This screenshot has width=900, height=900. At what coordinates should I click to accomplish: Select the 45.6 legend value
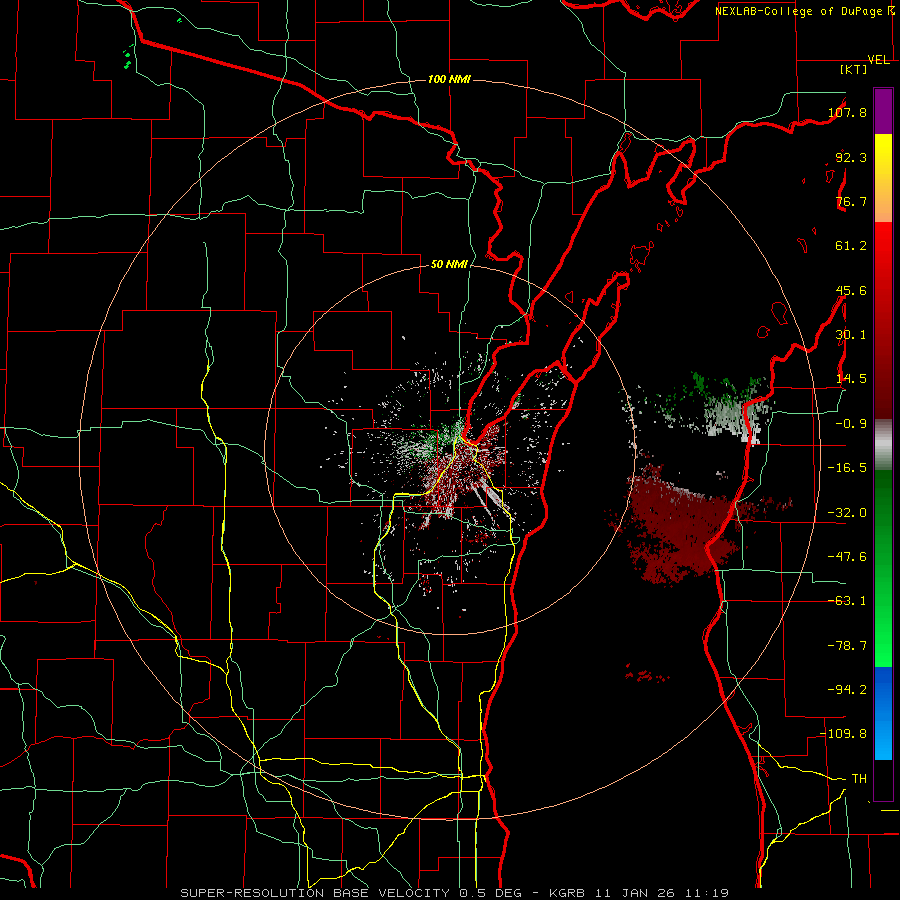tap(851, 290)
